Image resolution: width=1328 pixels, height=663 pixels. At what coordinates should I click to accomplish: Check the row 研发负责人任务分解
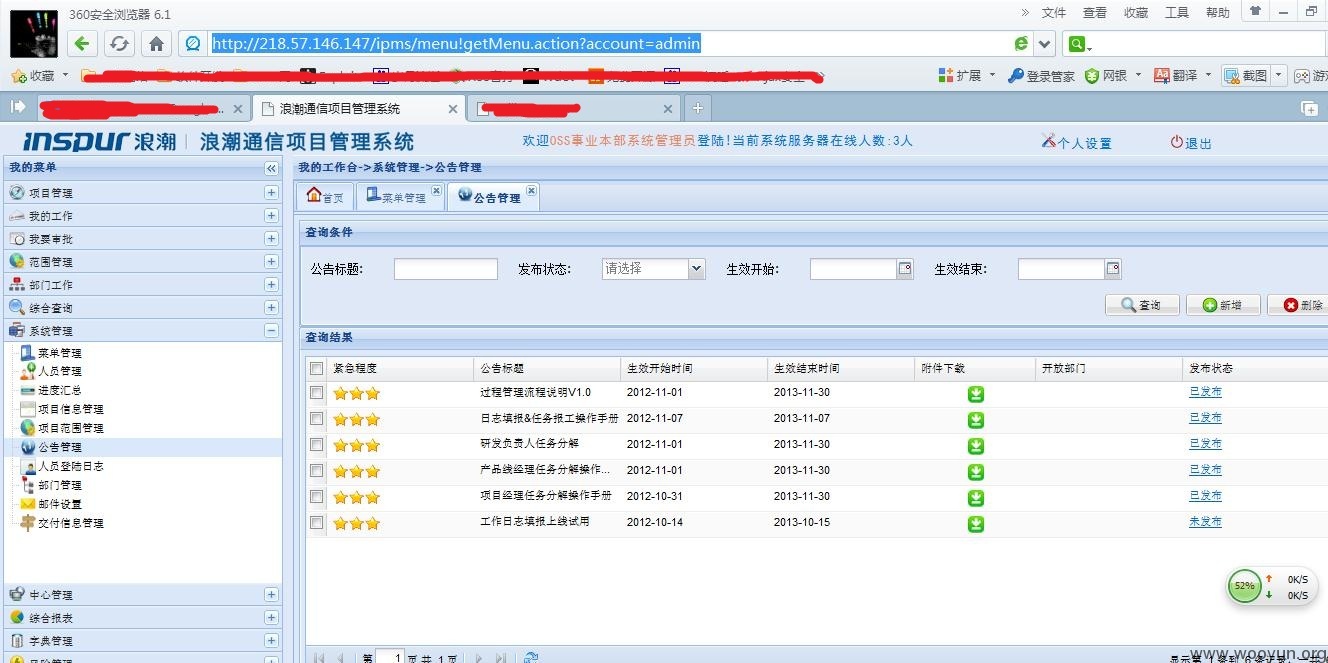[317, 445]
